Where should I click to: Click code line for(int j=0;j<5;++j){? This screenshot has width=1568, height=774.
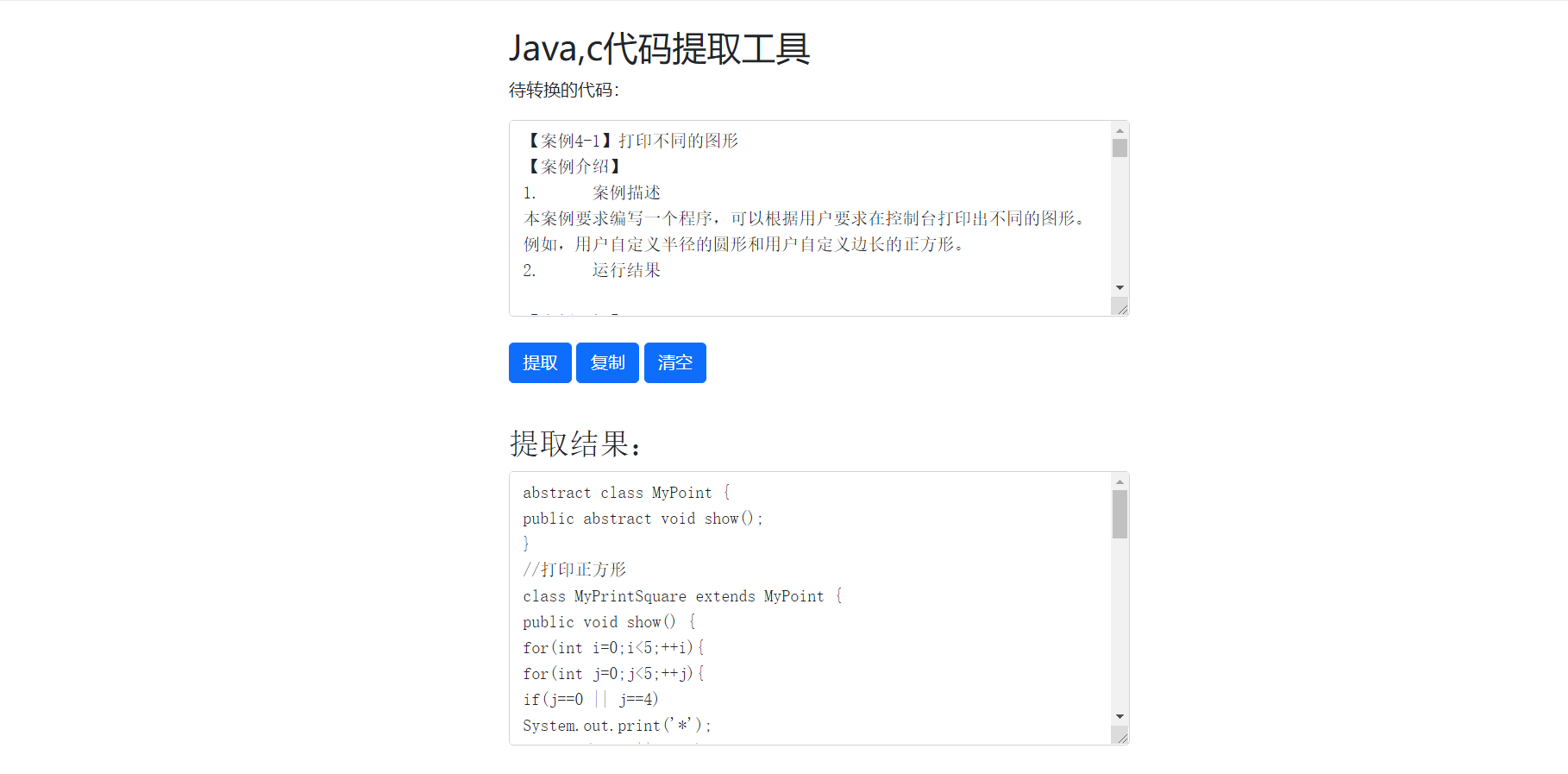pyautogui.click(x=614, y=674)
